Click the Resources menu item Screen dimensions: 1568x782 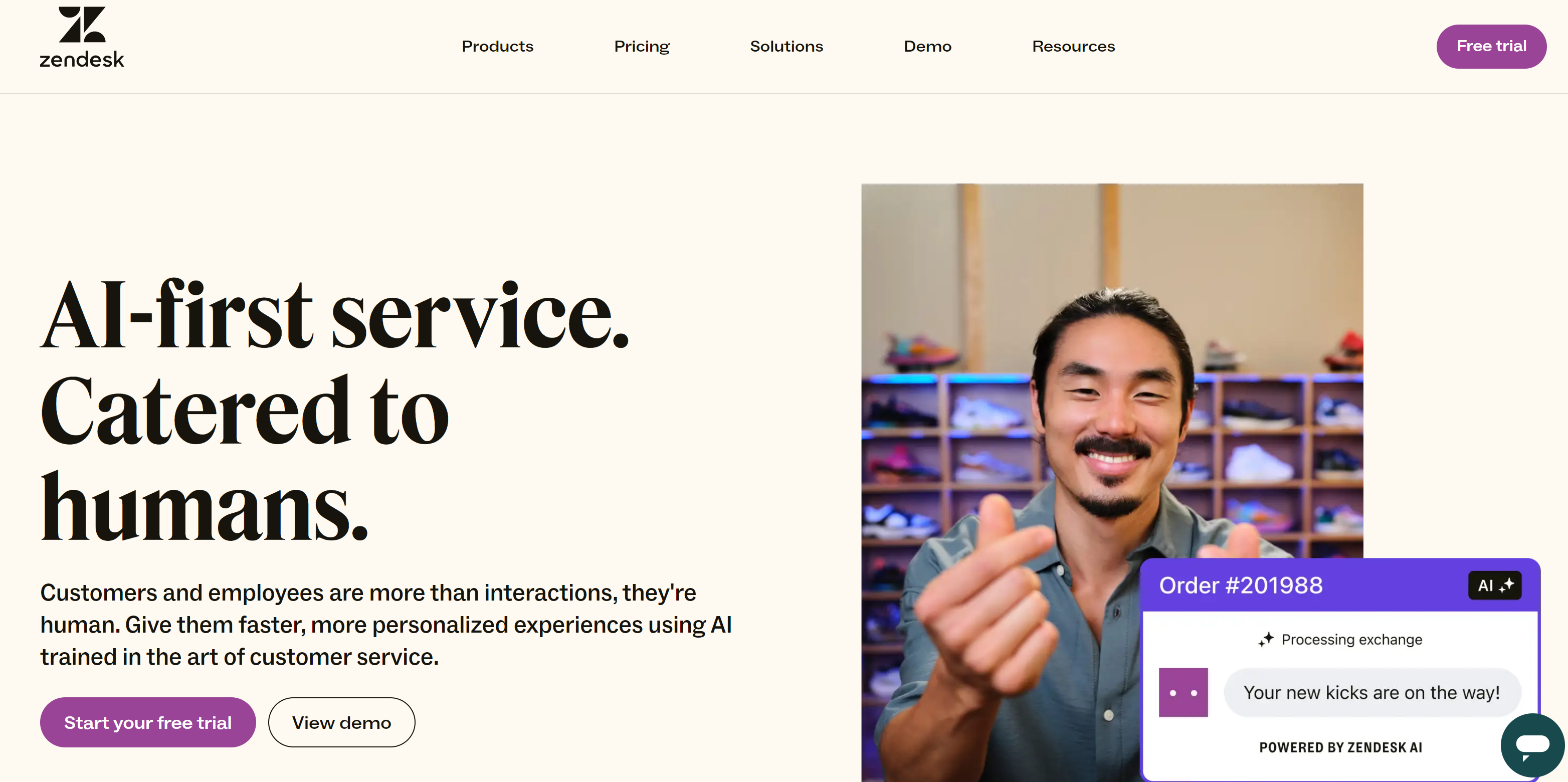(1073, 46)
